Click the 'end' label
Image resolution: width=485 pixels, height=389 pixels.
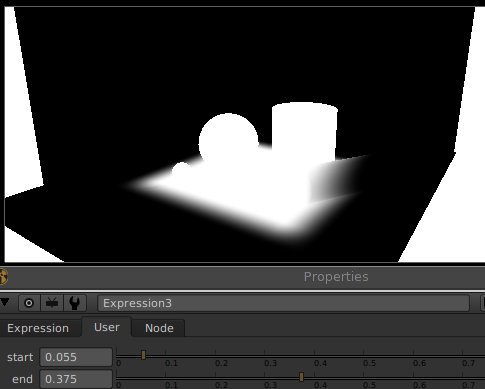[x=22, y=379]
